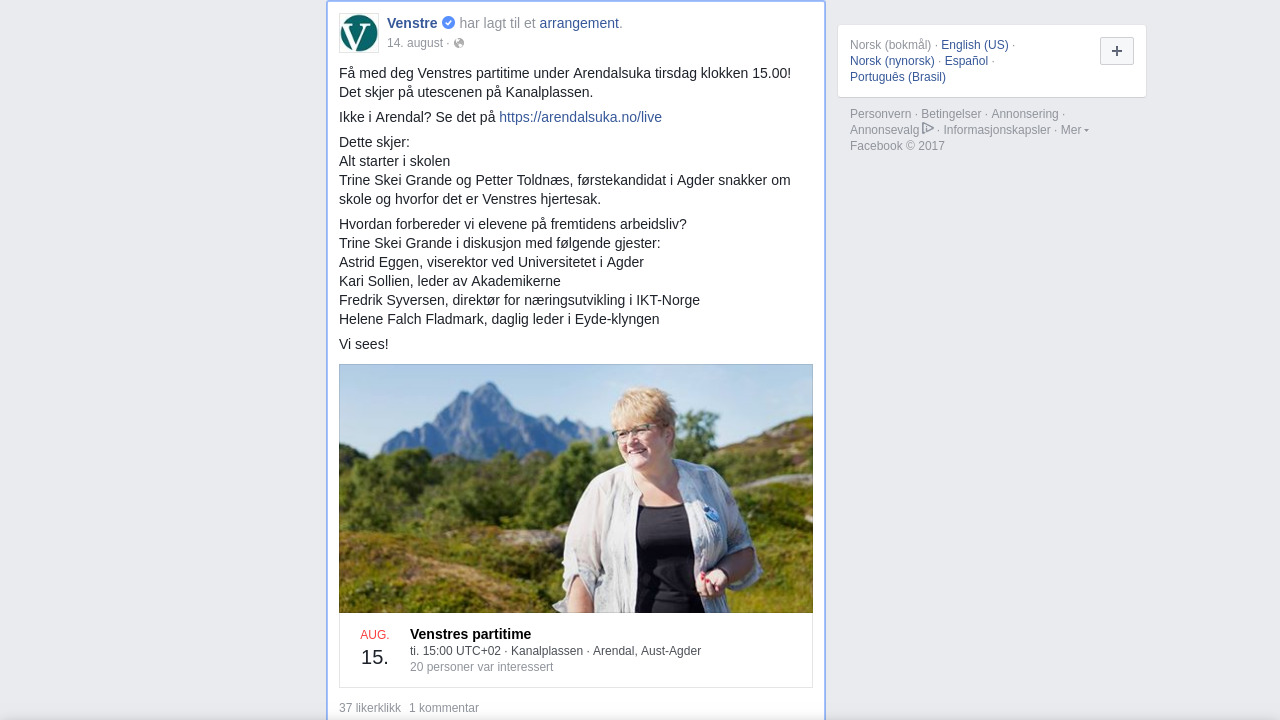Open the 14. august timestamp link
Screen dimensions: 1280x720
click(x=415, y=43)
